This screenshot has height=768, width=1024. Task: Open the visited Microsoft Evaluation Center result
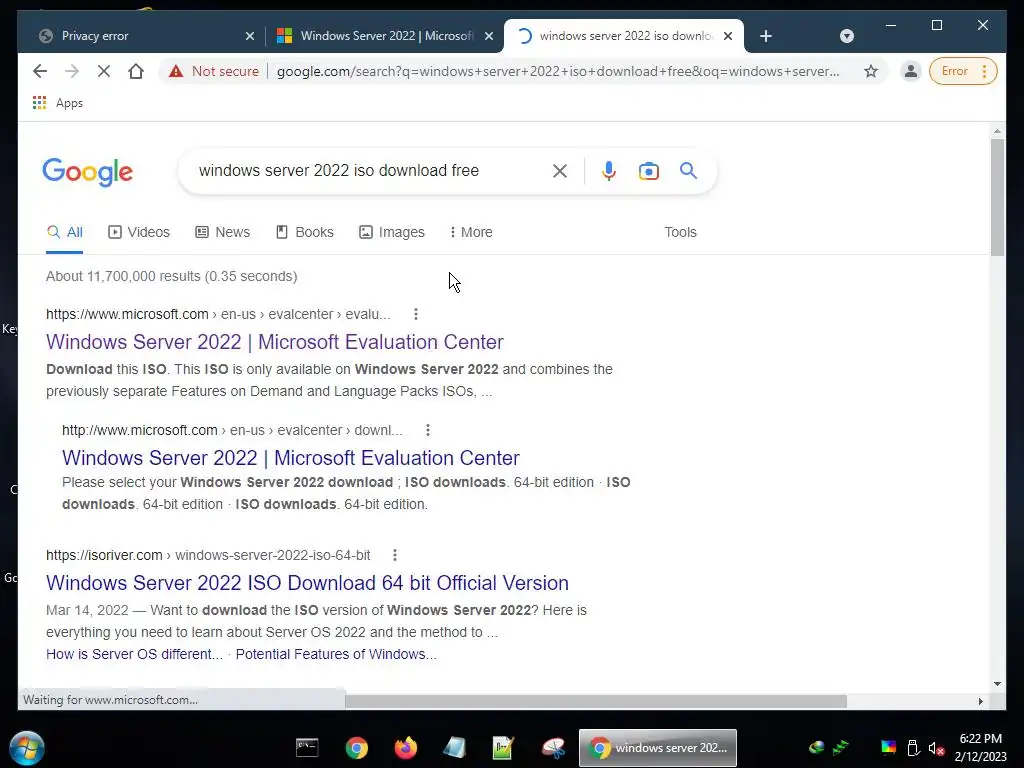coord(274,342)
